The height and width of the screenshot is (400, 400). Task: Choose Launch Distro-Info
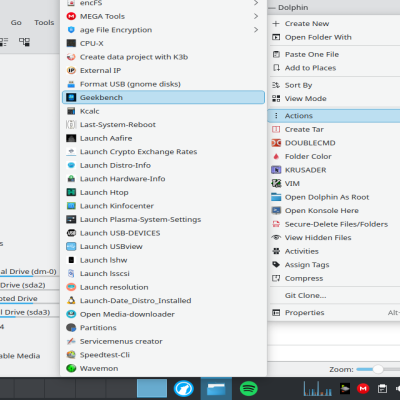tap(163, 165)
